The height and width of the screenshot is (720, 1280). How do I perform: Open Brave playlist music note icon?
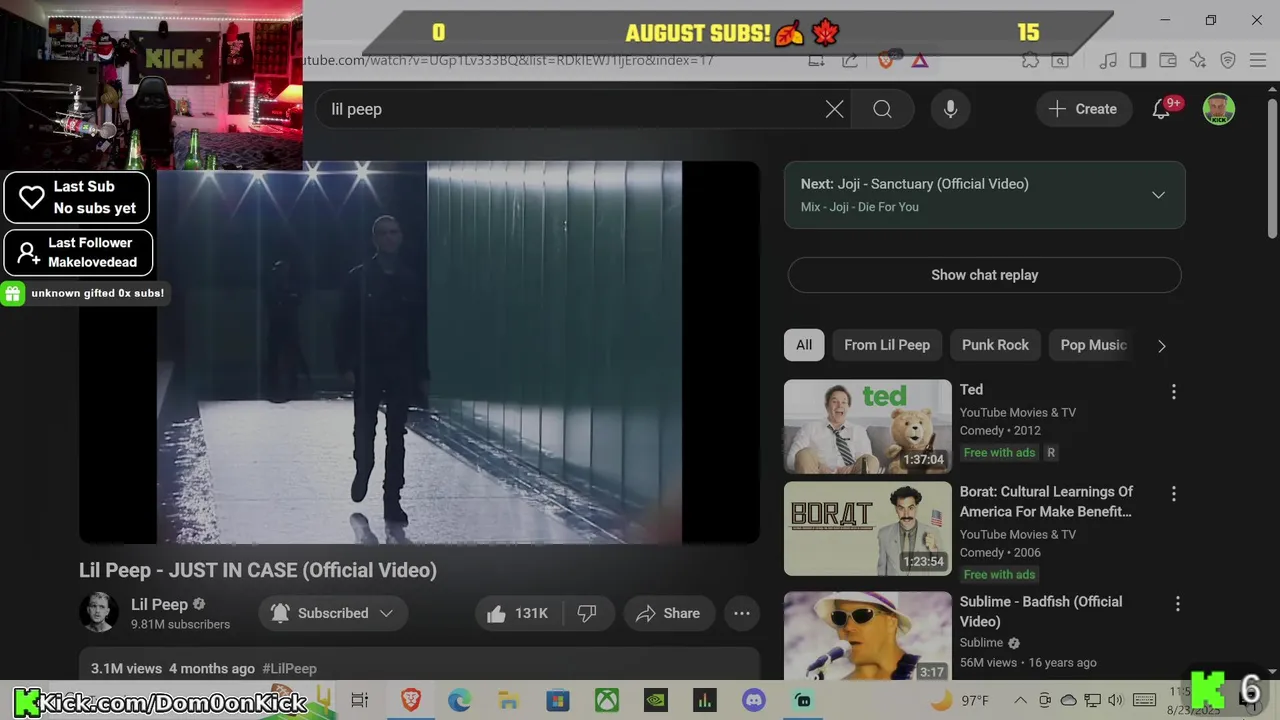1108,60
